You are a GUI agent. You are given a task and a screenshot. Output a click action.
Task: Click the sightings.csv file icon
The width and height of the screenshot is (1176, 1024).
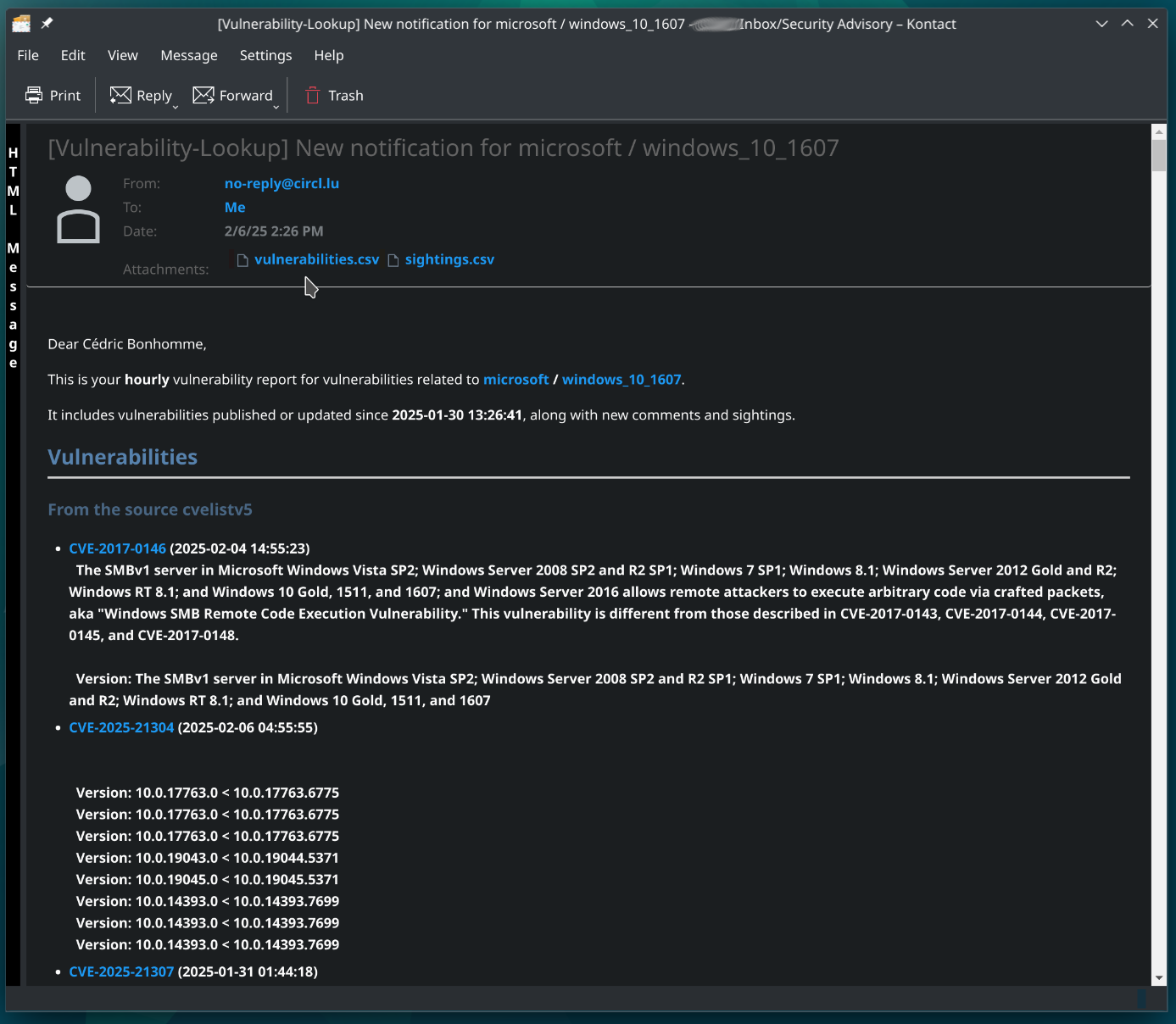(393, 260)
